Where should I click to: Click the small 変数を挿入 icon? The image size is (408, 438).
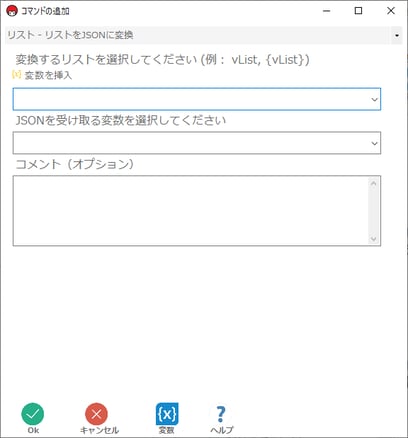pyautogui.click(x=16, y=75)
